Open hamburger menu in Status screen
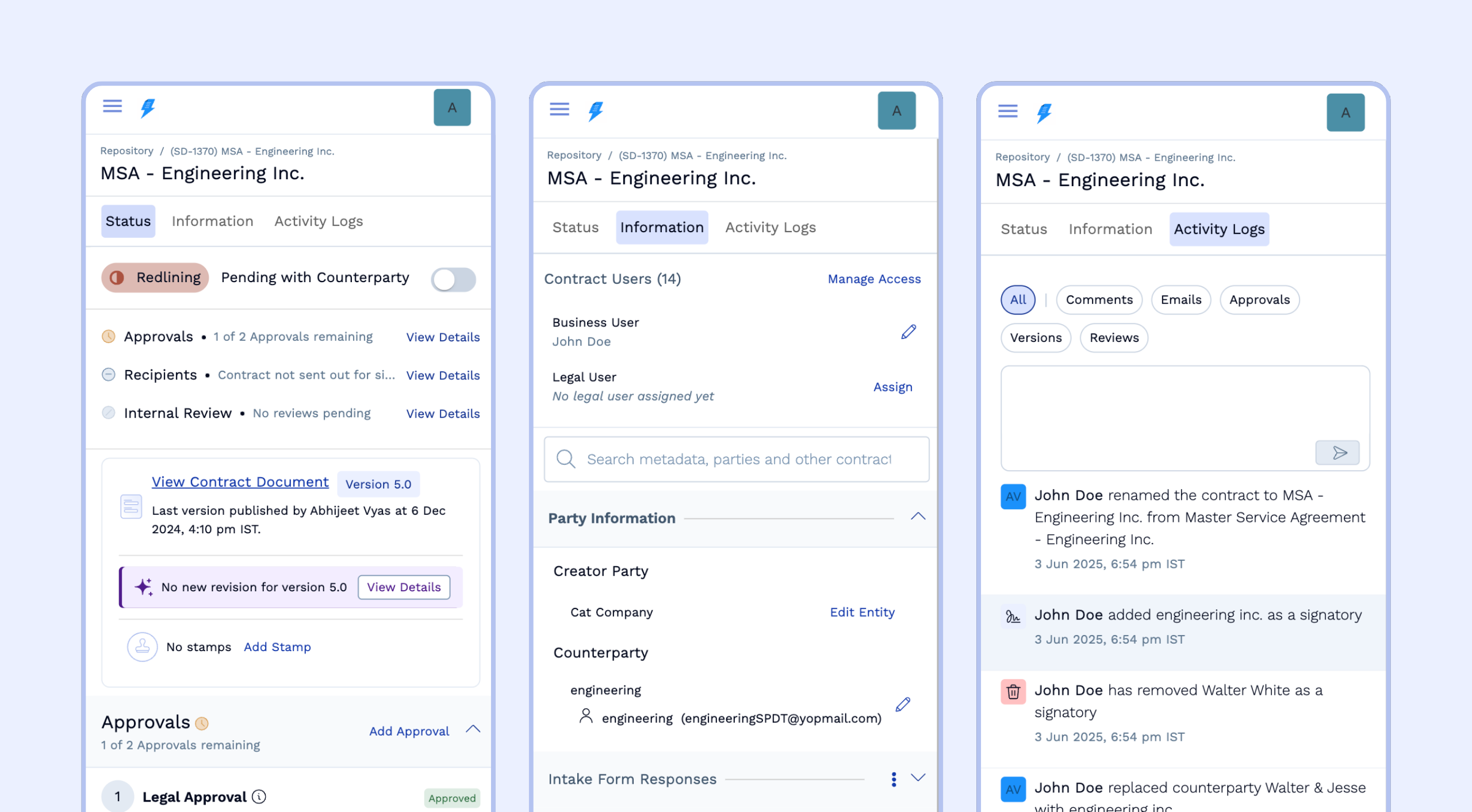Viewport: 1472px width, 812px height. tap(112, 106)
